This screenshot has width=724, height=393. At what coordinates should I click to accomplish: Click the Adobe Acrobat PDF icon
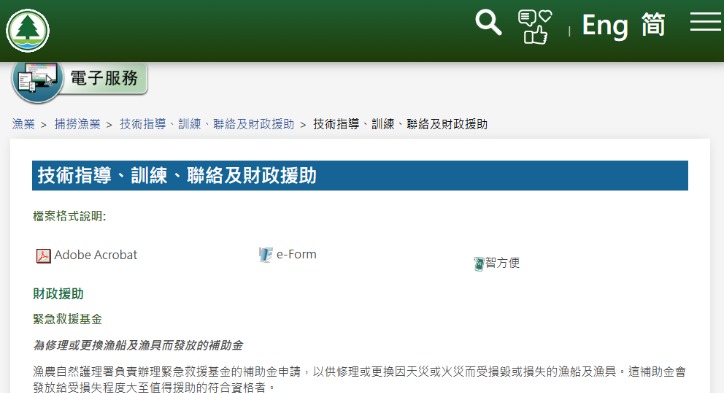pos(43,255)
